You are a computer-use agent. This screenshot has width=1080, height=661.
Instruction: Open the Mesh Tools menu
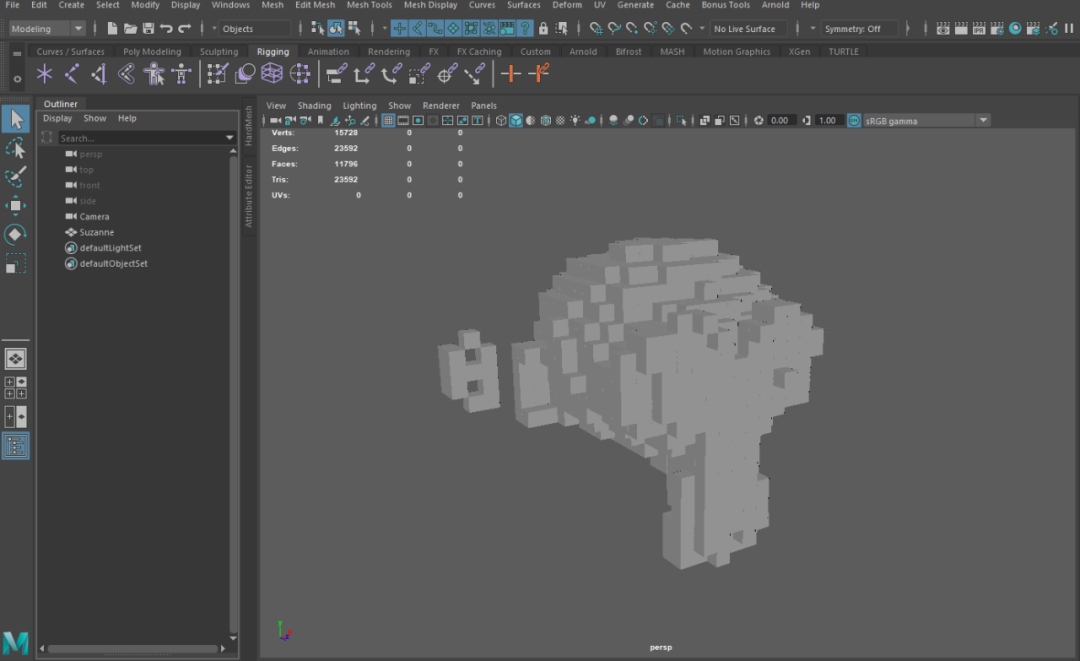[369, 5]
